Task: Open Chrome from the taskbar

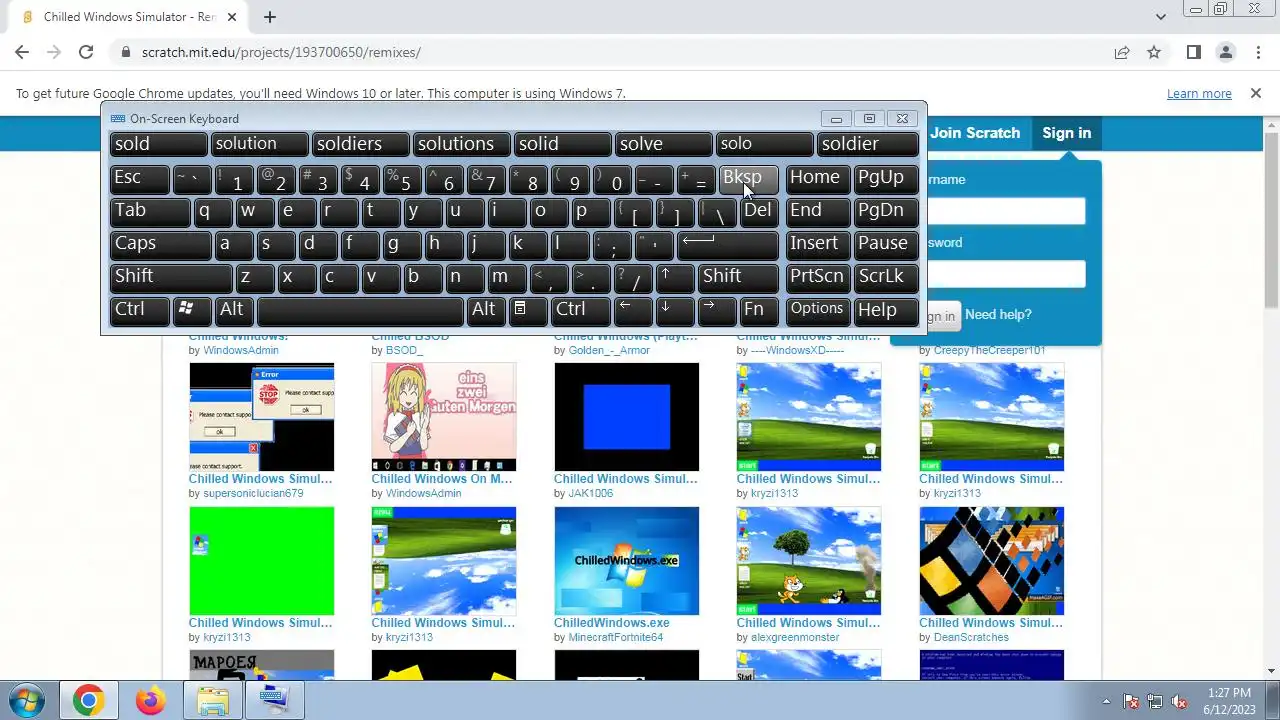Action: (88, 701)
